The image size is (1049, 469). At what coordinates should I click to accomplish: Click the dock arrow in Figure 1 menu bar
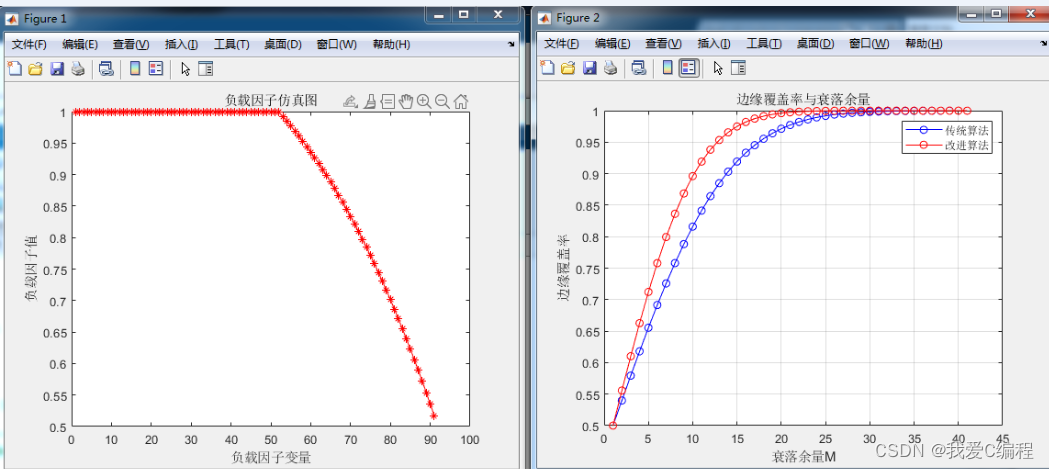click(x=512, y=44)
